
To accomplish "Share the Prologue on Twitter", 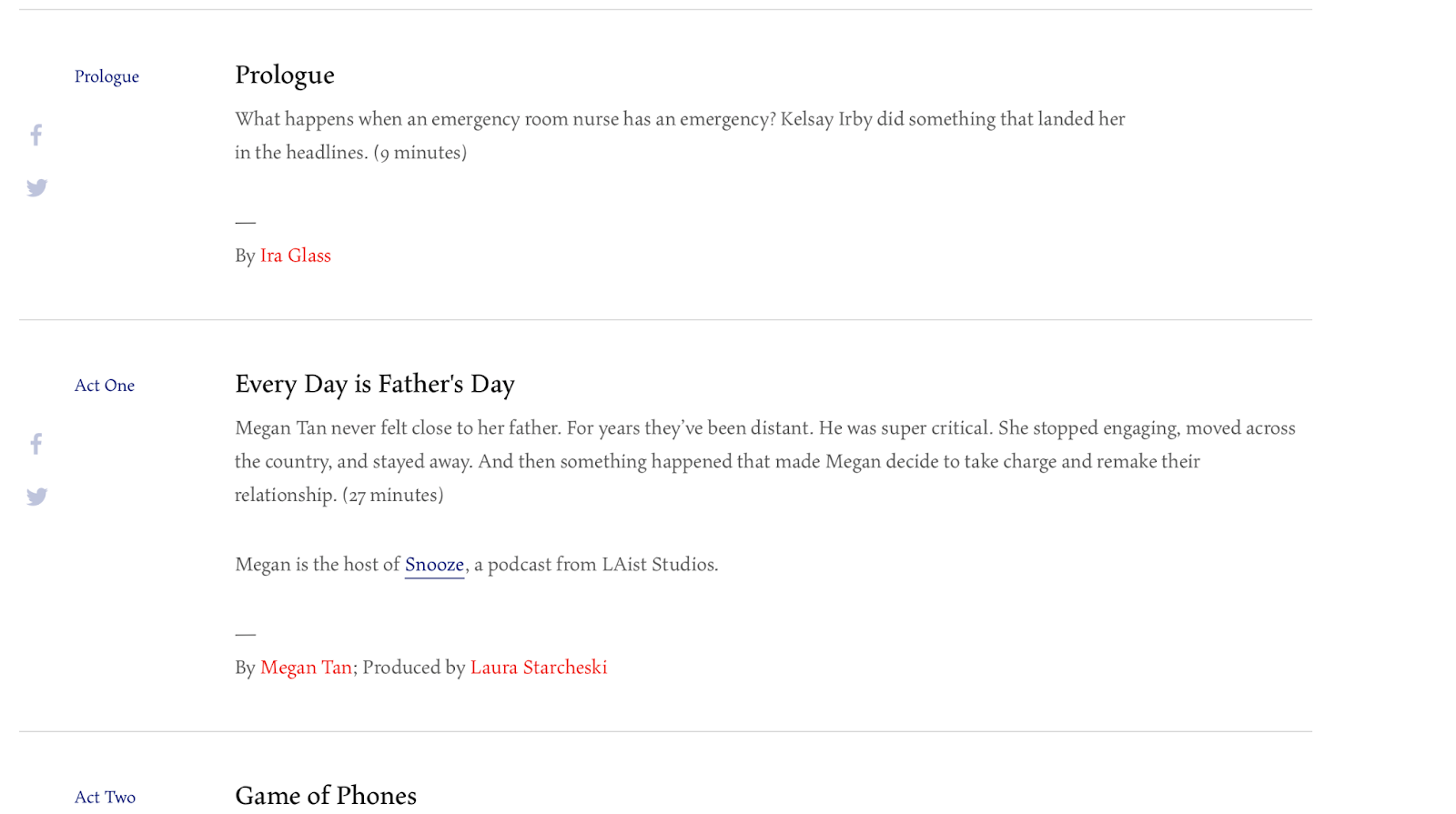I will coord(36,188).
